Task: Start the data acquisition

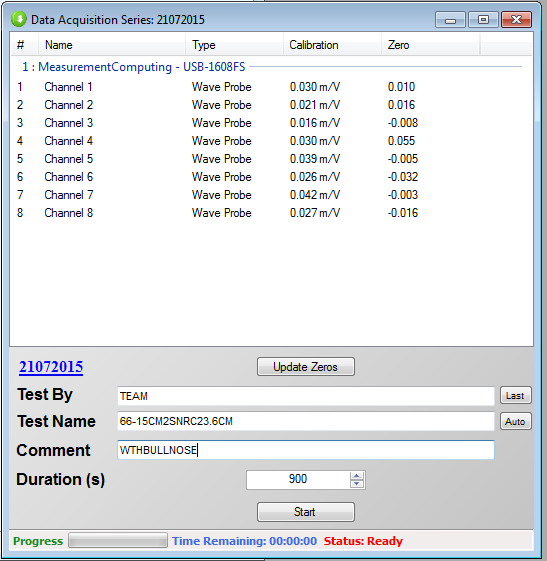Action: (306, 512)
